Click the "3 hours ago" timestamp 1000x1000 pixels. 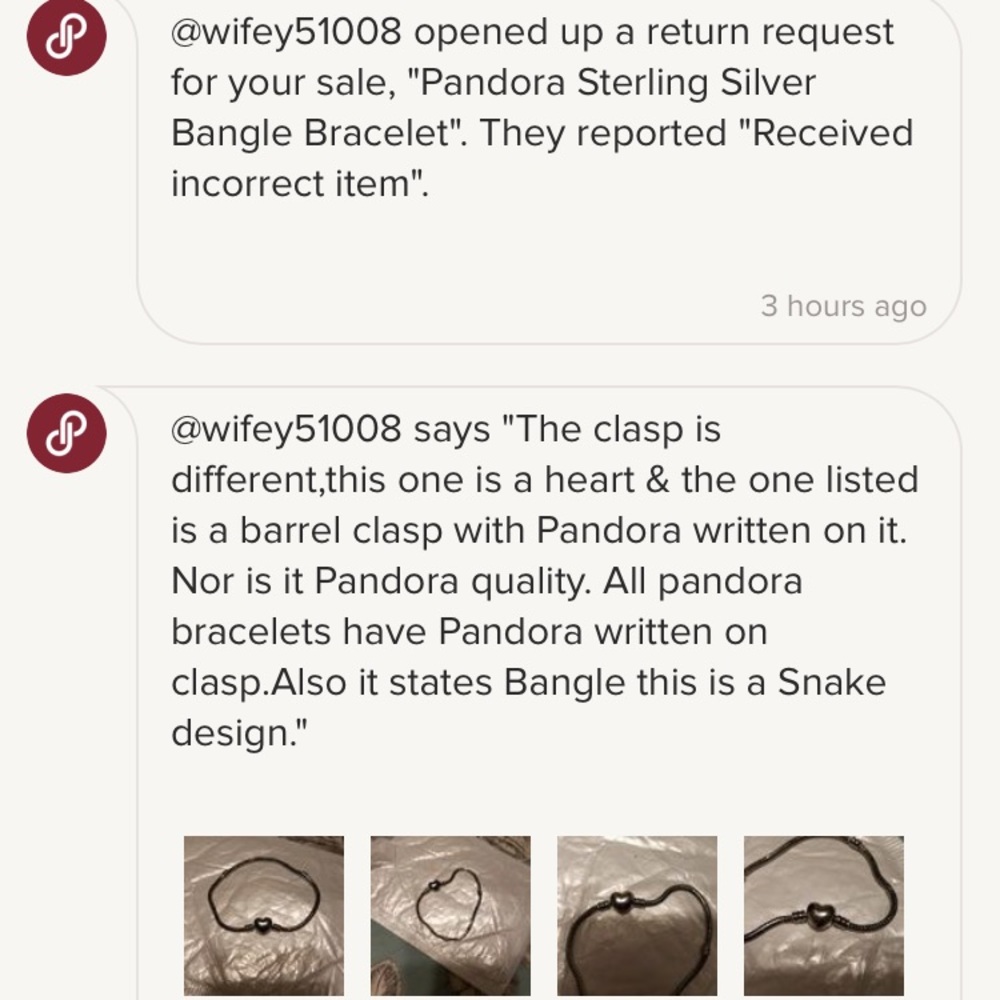[845, 307]
